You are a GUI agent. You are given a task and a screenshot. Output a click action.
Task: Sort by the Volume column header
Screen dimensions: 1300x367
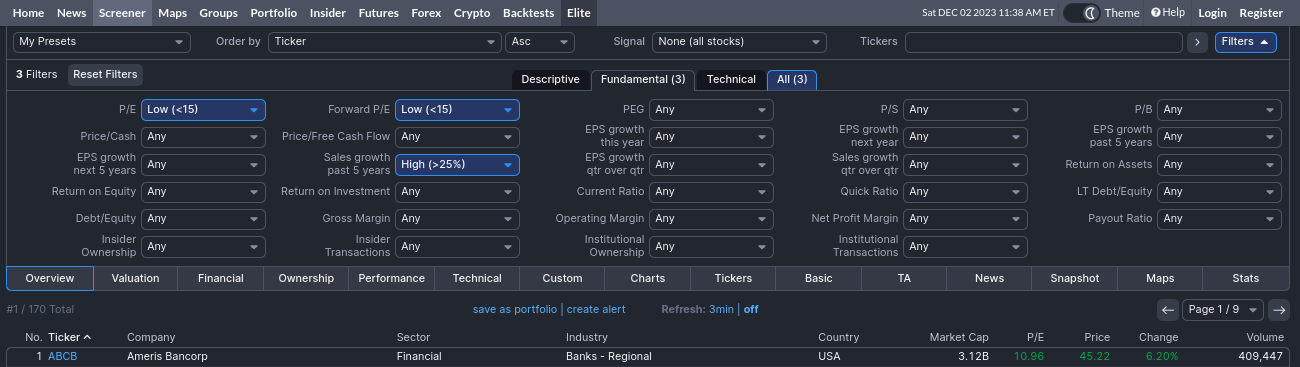click(1264, 337)
